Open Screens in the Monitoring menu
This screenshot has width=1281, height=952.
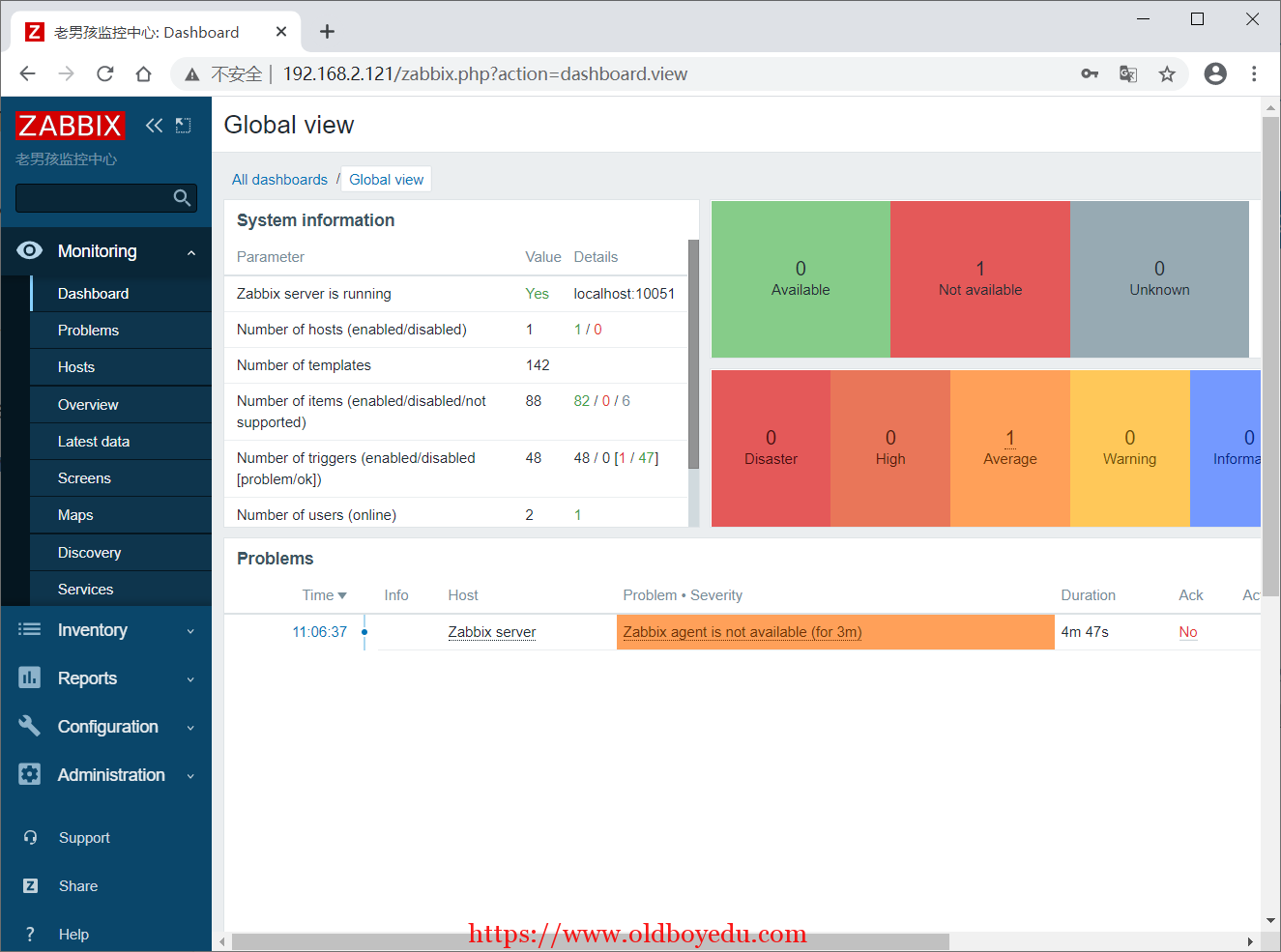pos(121,478)
